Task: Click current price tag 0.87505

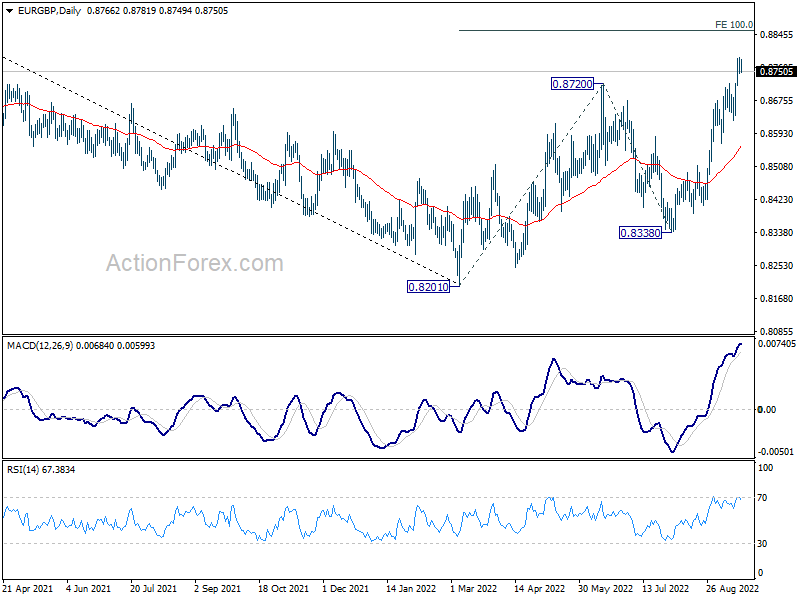Action: coord(776,71)
